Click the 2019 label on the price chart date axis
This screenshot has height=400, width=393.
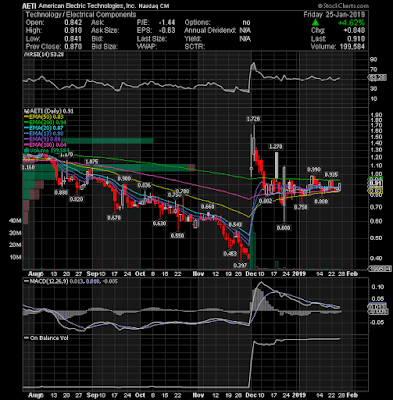pyautogui.click(x=299, y=274)
